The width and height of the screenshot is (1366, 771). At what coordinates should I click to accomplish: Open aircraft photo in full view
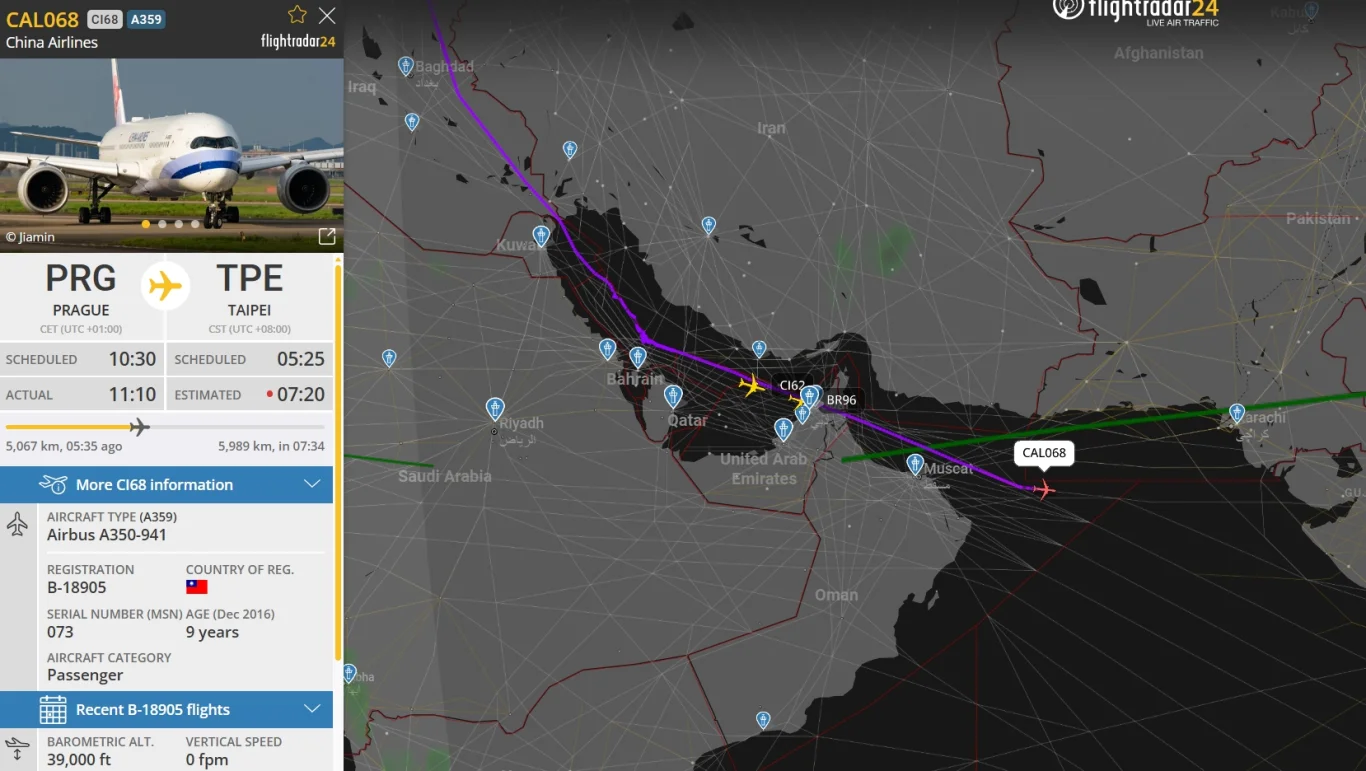click(327, 237)
